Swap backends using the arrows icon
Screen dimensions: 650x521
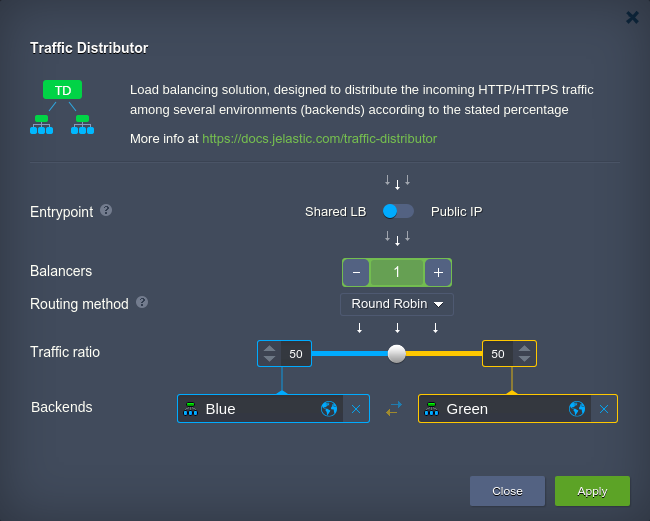[394, 408]
